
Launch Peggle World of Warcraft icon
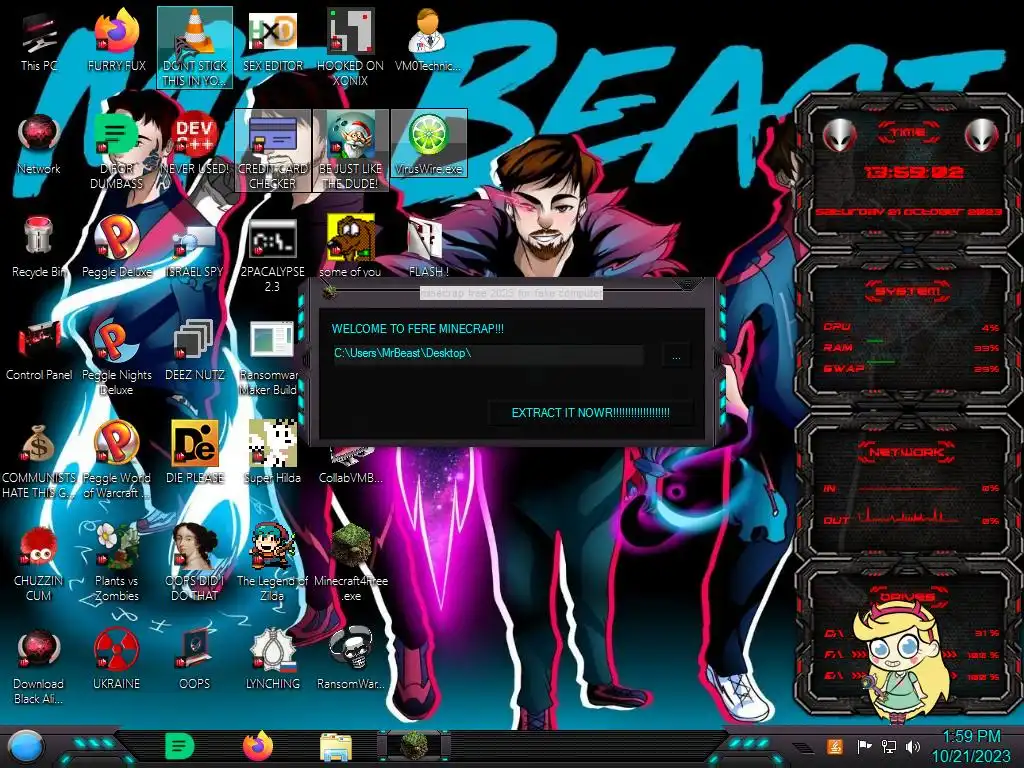click(116, 460)
